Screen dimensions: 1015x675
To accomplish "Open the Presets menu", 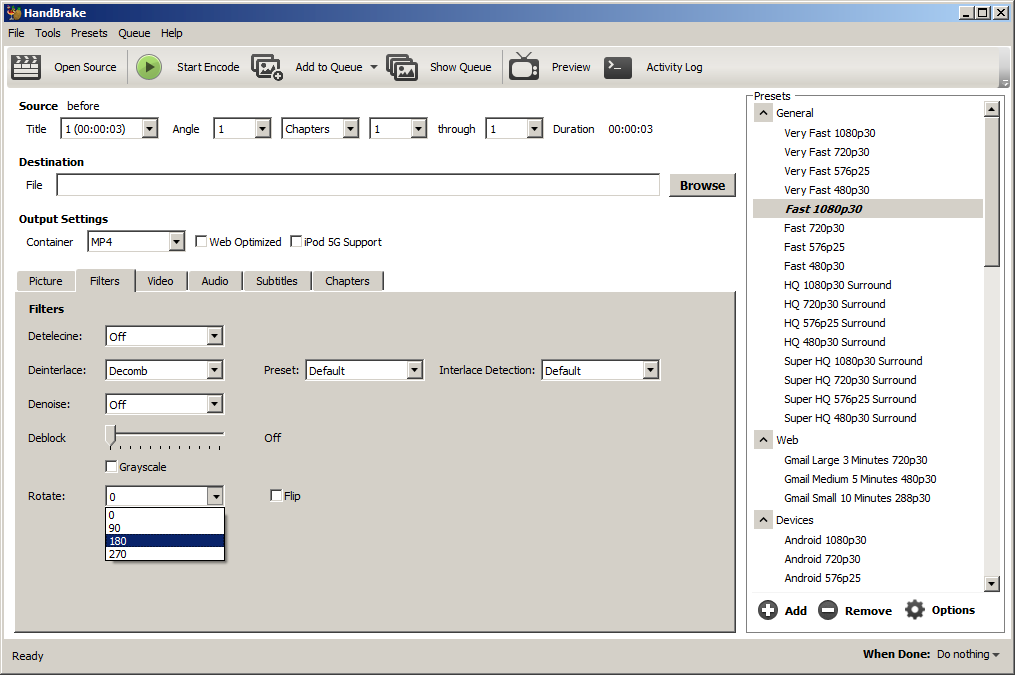I will point(89,33).
